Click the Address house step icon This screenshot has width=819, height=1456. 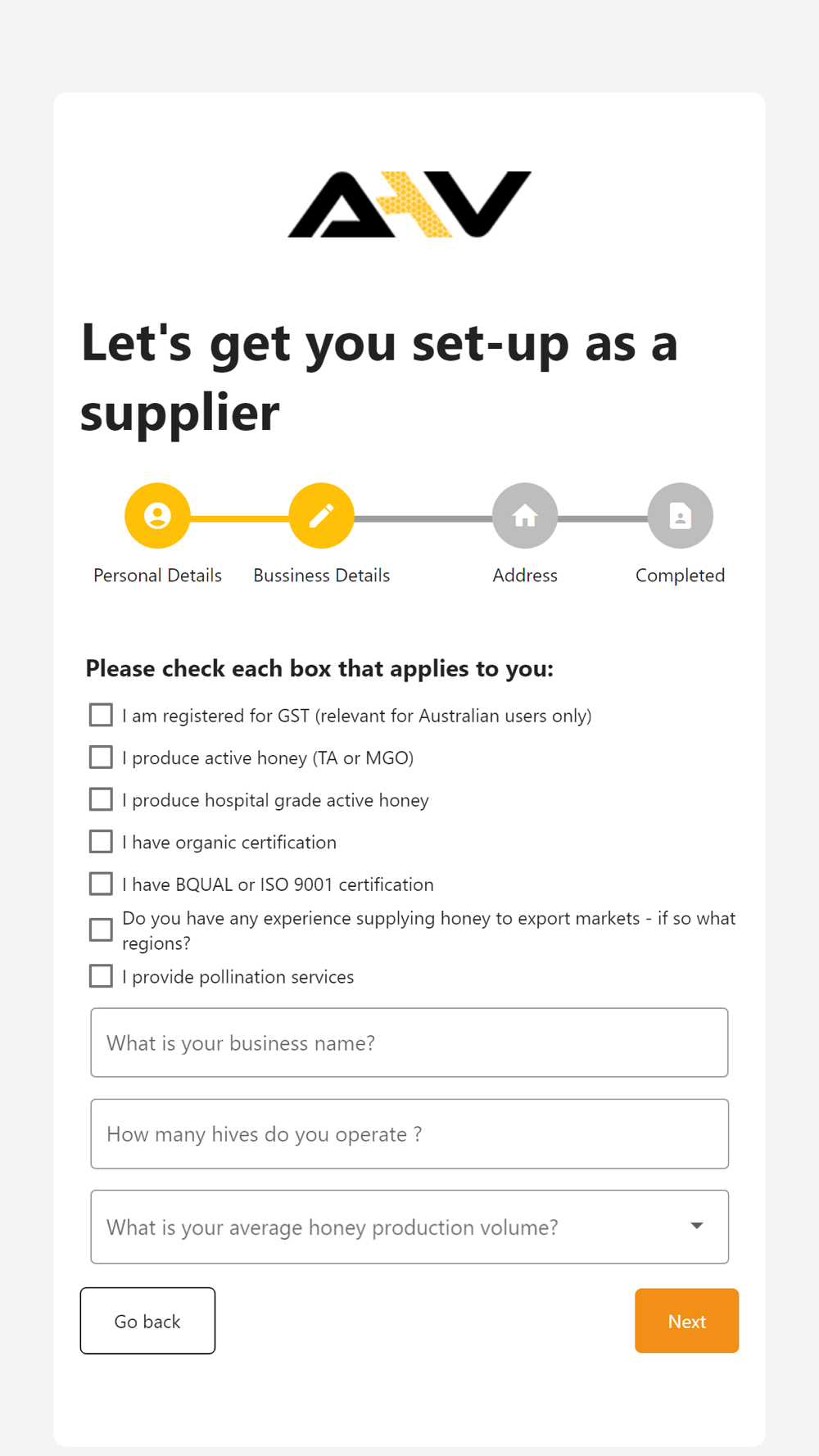tap(525, 516)
